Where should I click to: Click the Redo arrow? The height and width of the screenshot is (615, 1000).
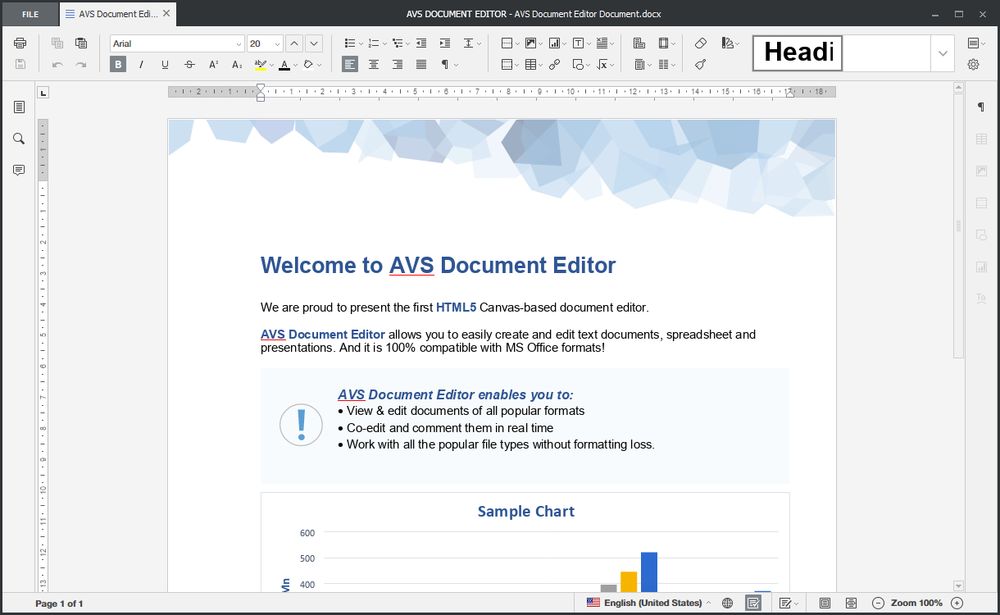click(81, 64)
